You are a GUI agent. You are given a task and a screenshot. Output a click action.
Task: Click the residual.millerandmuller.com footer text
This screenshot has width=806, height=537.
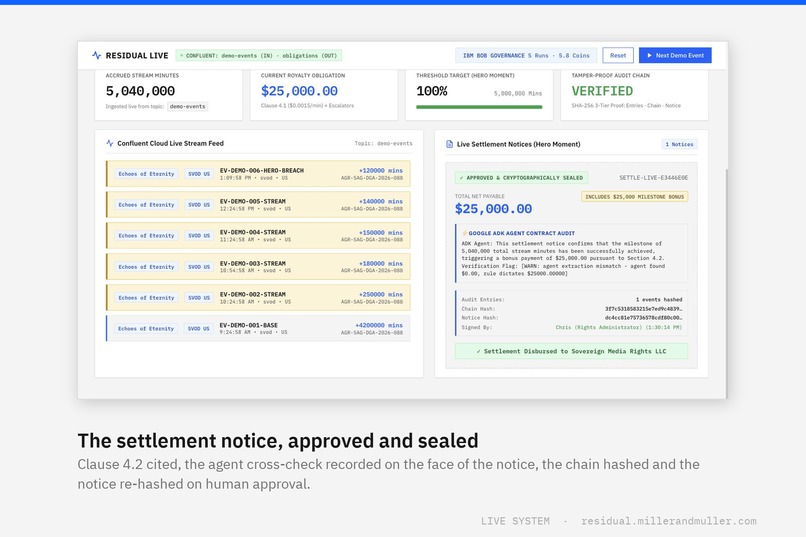tap(669, 521)
